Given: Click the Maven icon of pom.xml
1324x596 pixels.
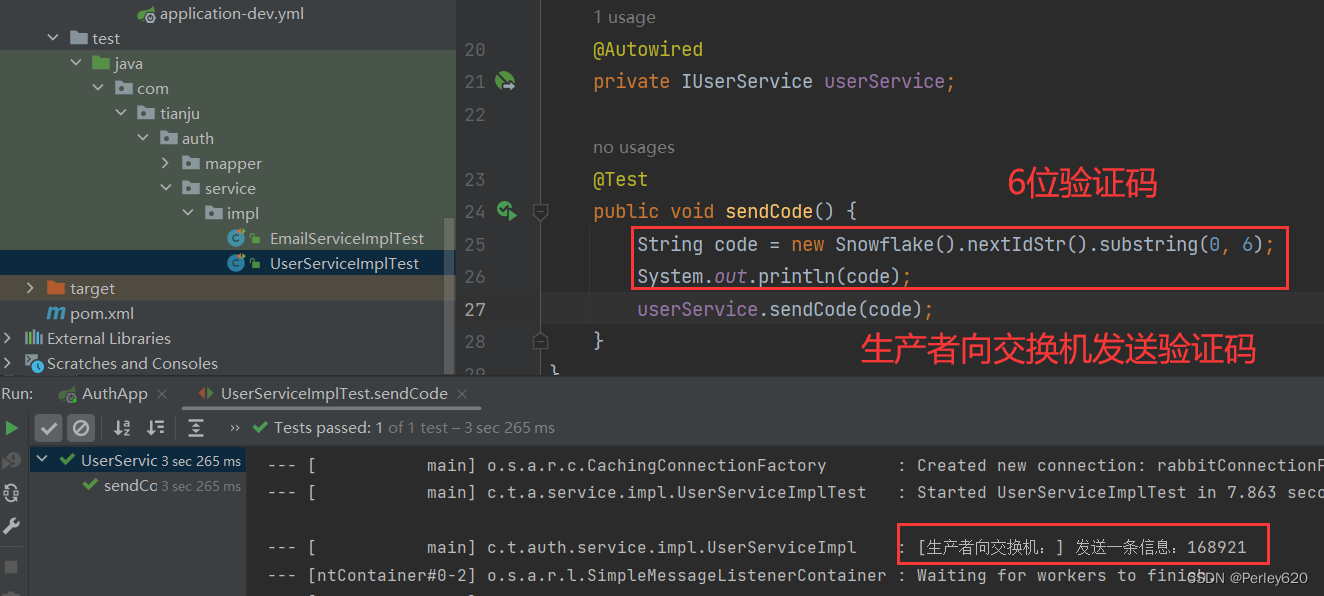Looking at the screenshot, I should click(x=56, y=314).
